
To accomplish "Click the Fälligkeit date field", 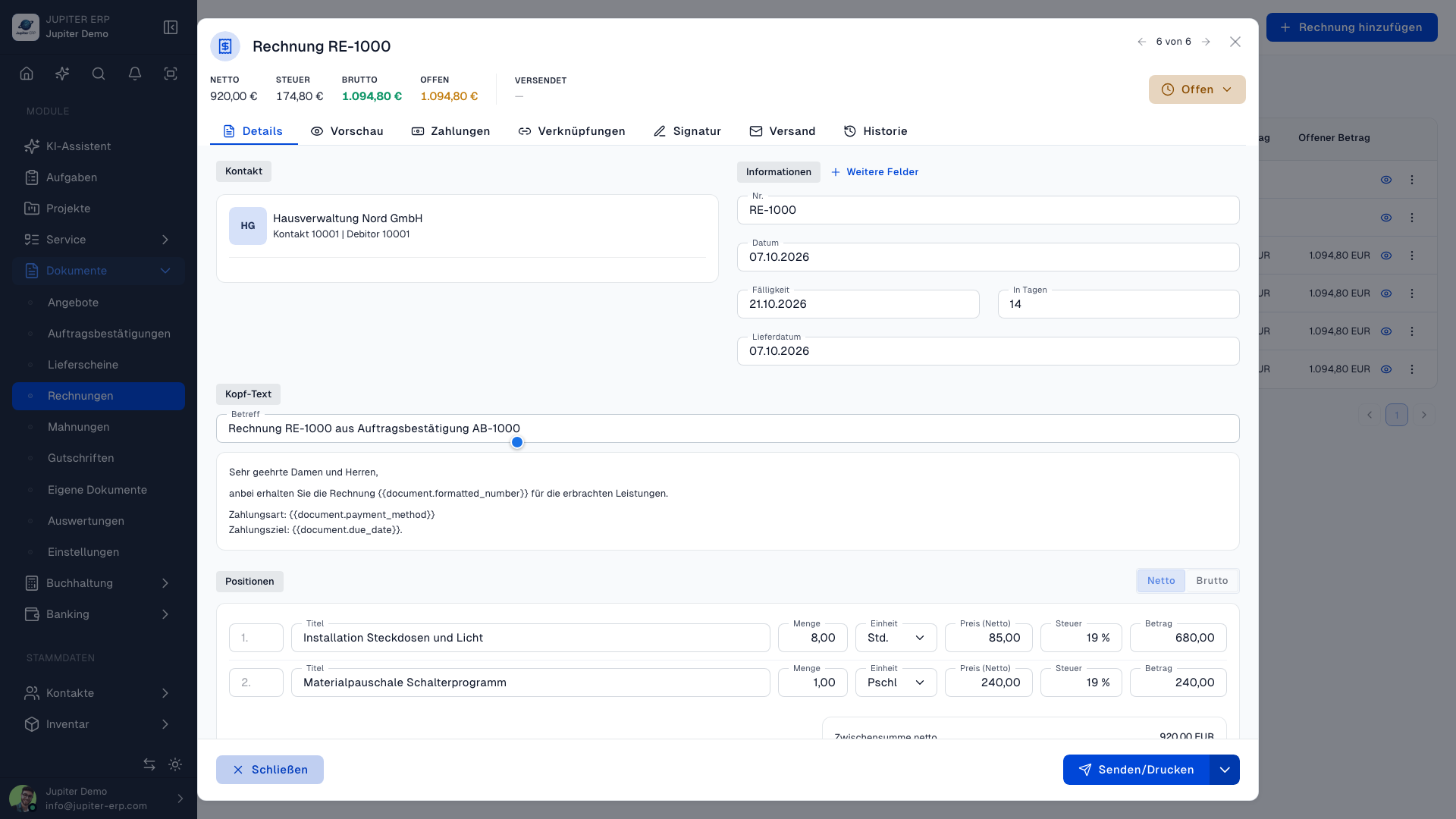I will pos(858,304).
